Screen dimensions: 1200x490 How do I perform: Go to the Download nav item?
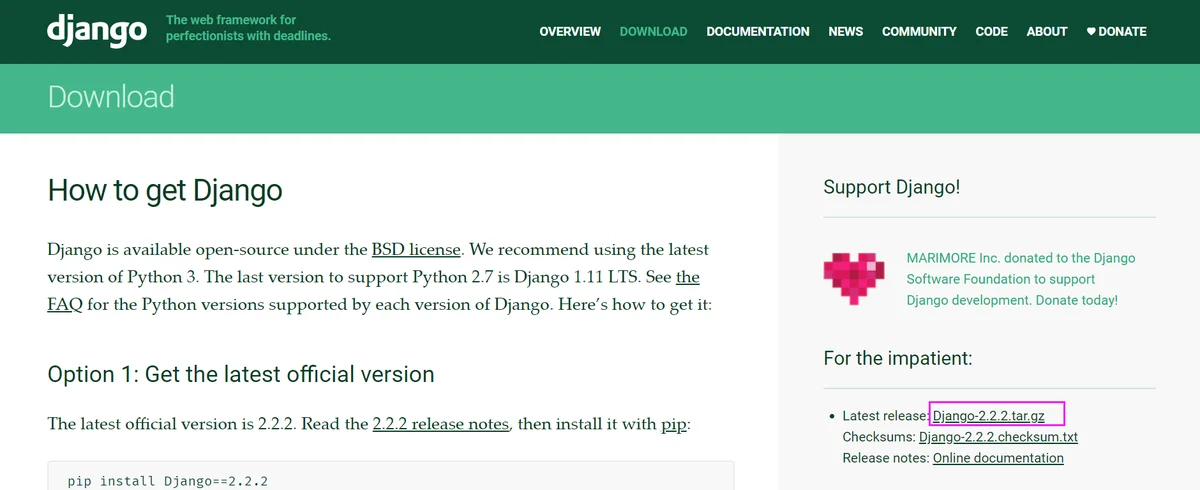(653, 31)
